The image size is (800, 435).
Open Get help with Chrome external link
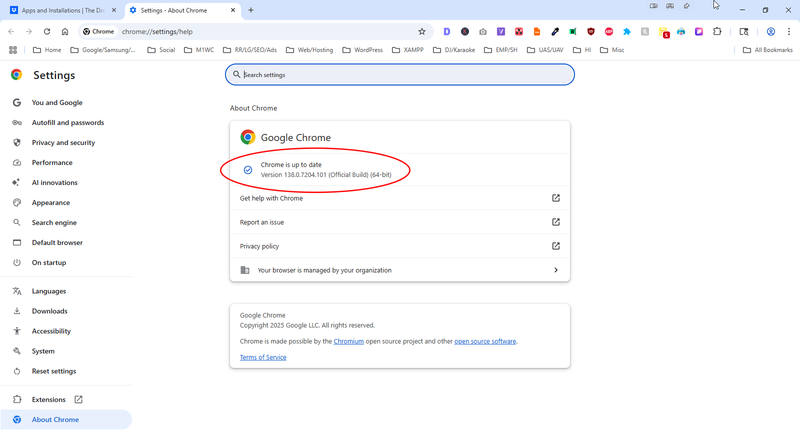point(556,198)
